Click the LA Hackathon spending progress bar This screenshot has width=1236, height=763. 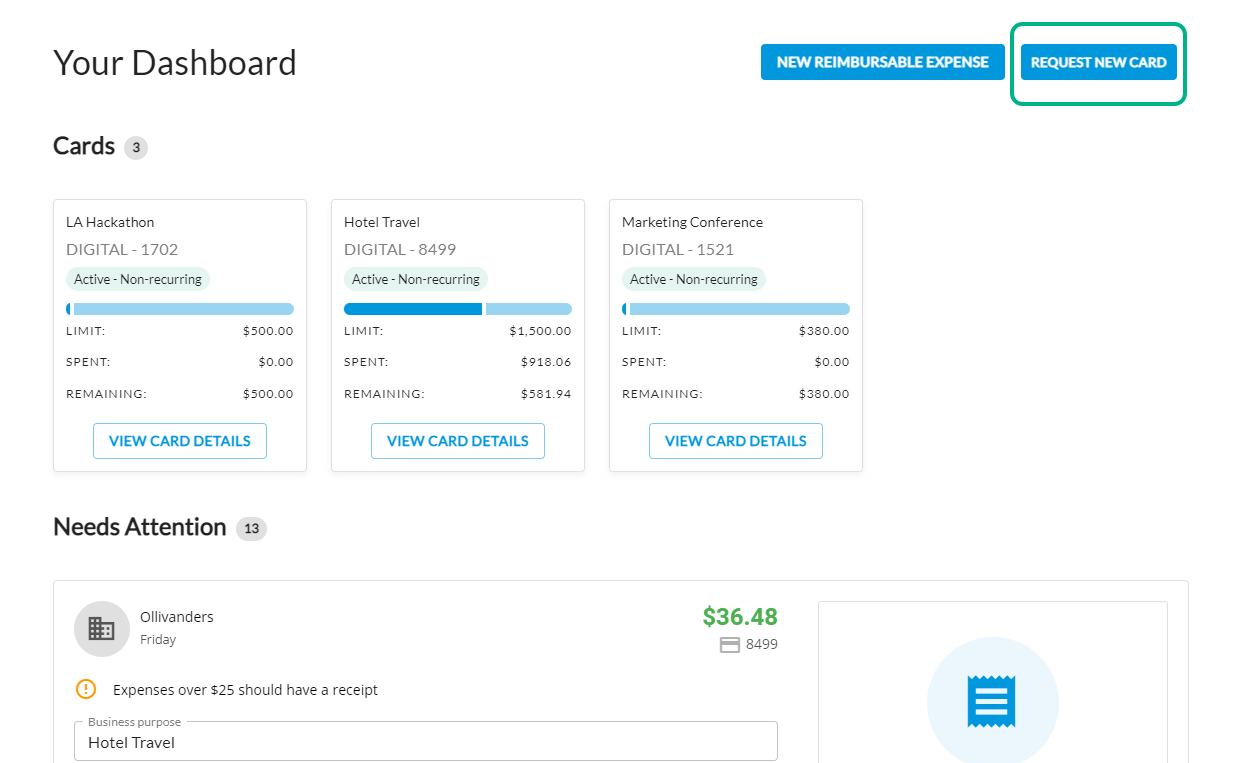[180, 309]
